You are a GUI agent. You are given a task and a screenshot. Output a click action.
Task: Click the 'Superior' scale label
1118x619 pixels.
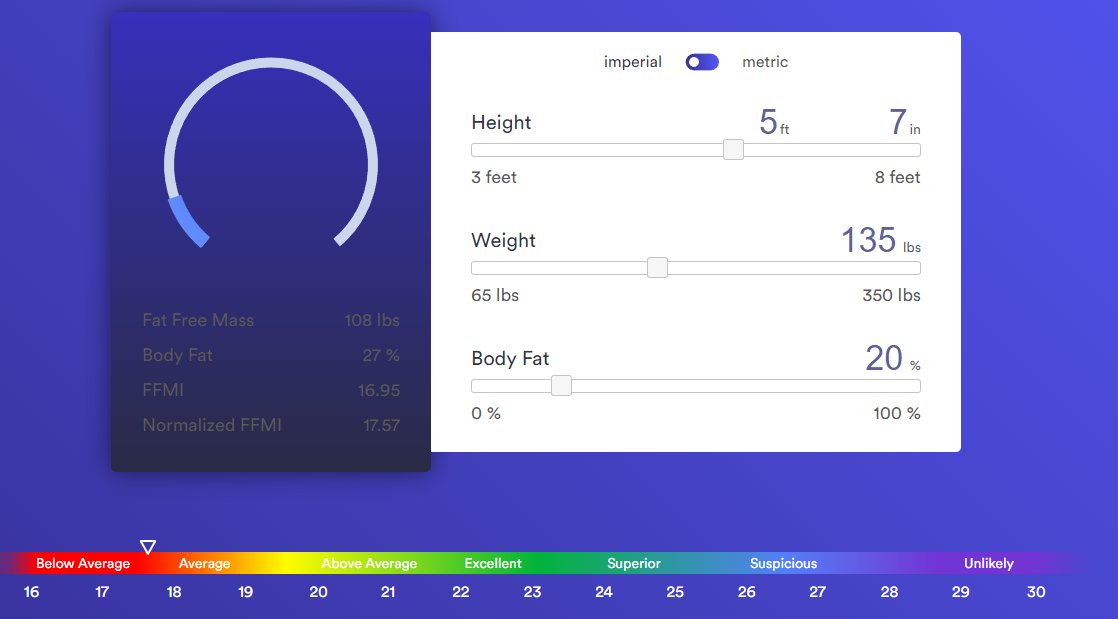634,563
